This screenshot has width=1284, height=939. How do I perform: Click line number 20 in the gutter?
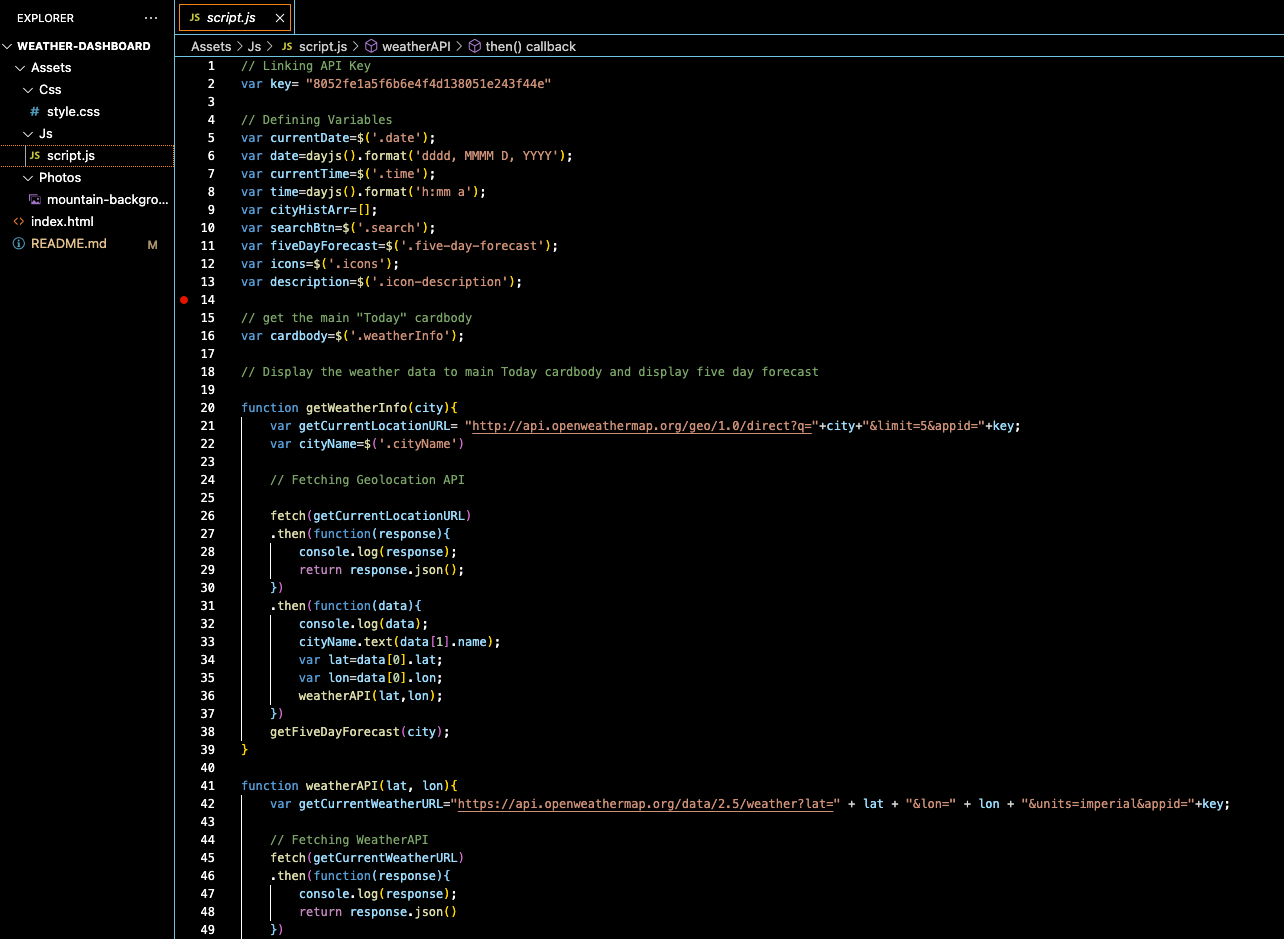(x=207, y=408)
